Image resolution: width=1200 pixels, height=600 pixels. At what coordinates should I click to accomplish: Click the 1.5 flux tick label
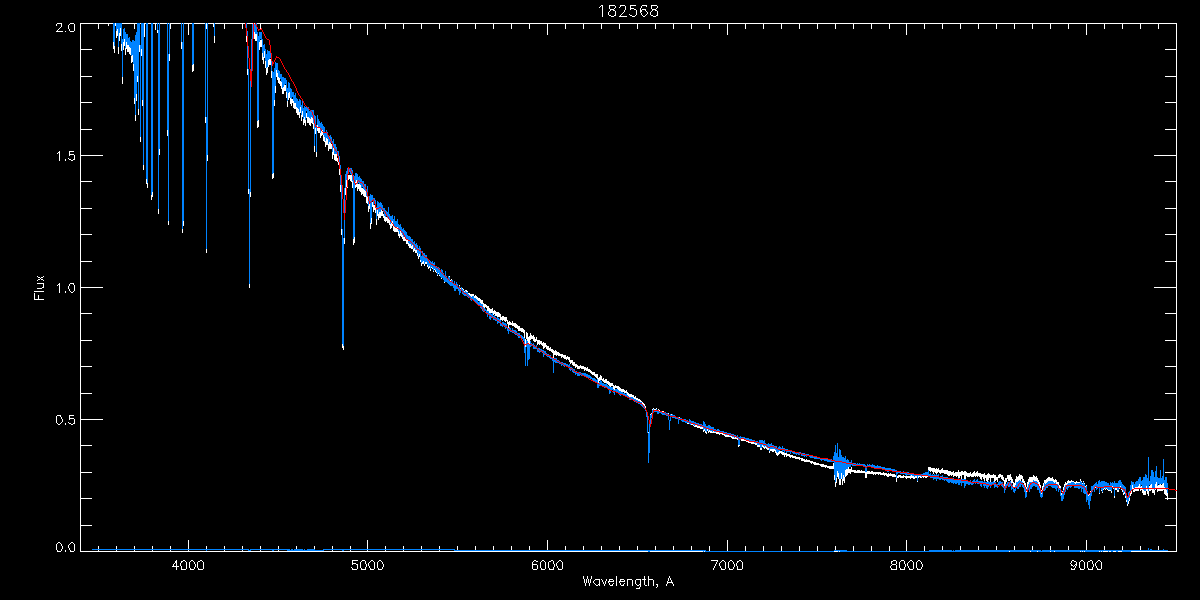[x=65, y=157]
